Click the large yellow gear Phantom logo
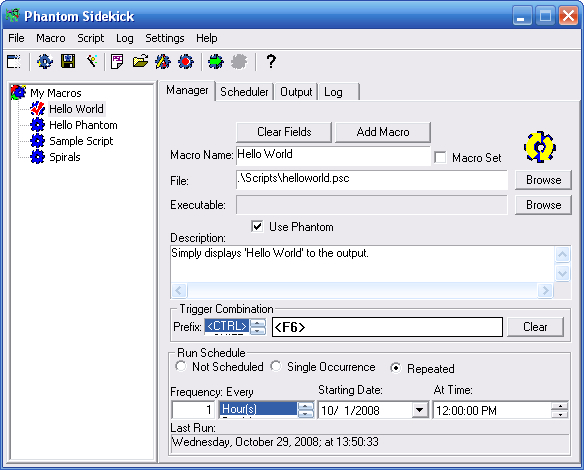The height and width of the screenshot is (470, 584). [540, 147]
